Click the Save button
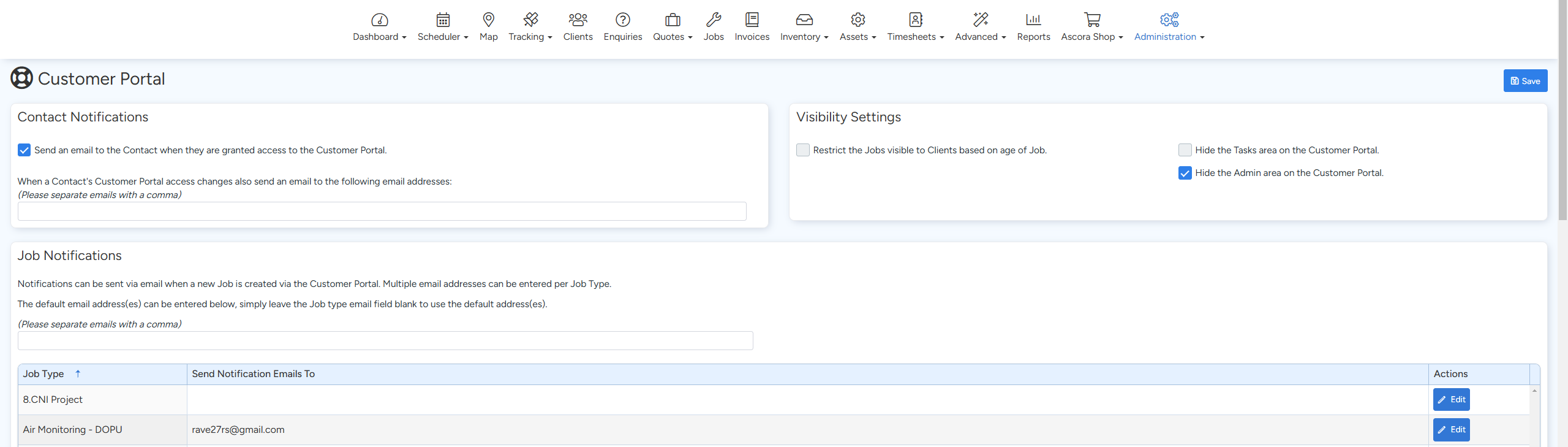The height and width of the screenshot is (447, 1568). click(1525, 81)
